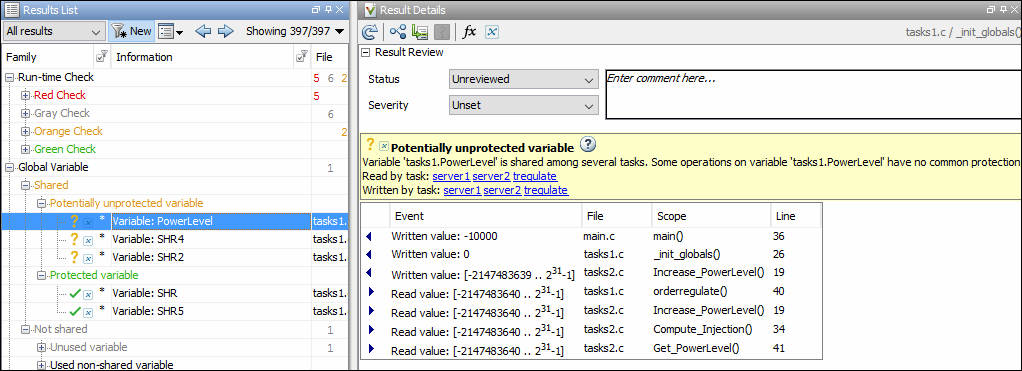Click the blue x variable icon in toolbar
This screenshot has height=371, width=1022.
(492, 31)
